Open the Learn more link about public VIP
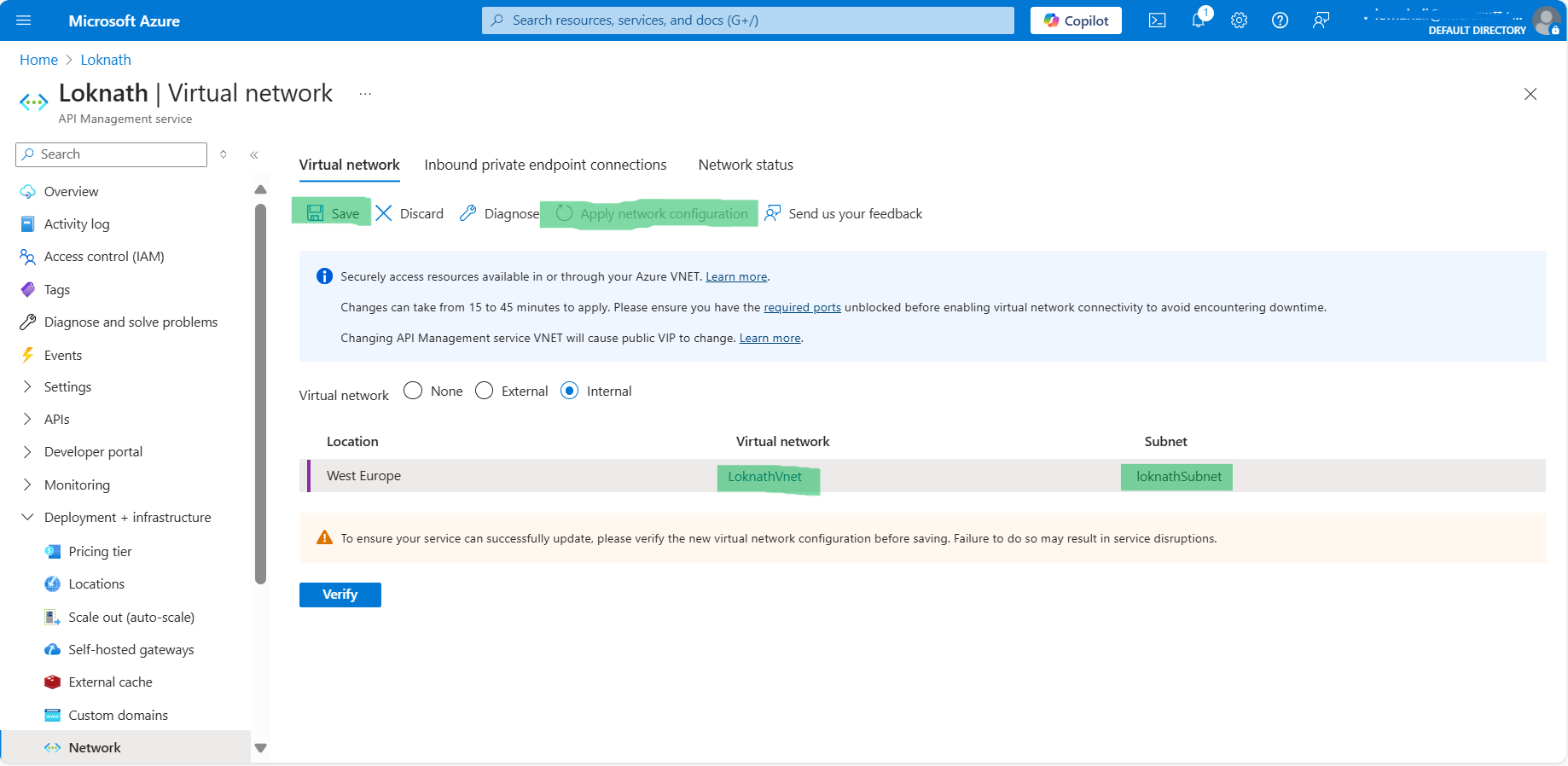 [769, 338]
